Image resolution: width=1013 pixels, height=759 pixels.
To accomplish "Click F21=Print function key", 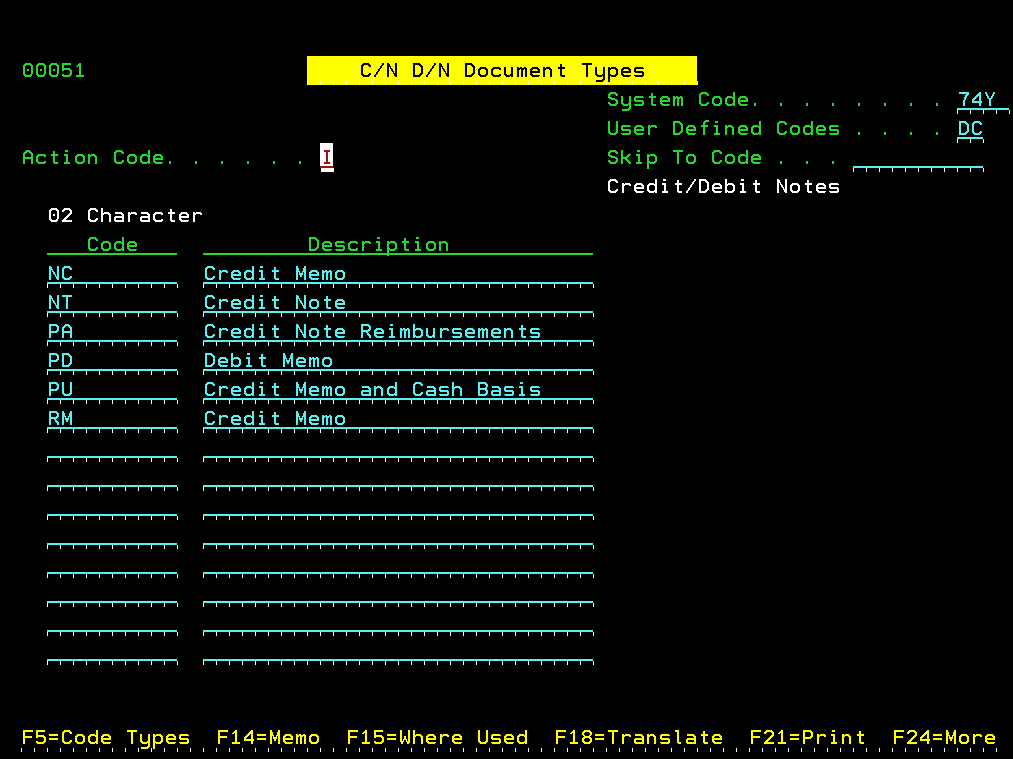I will [x=808, y=738].
